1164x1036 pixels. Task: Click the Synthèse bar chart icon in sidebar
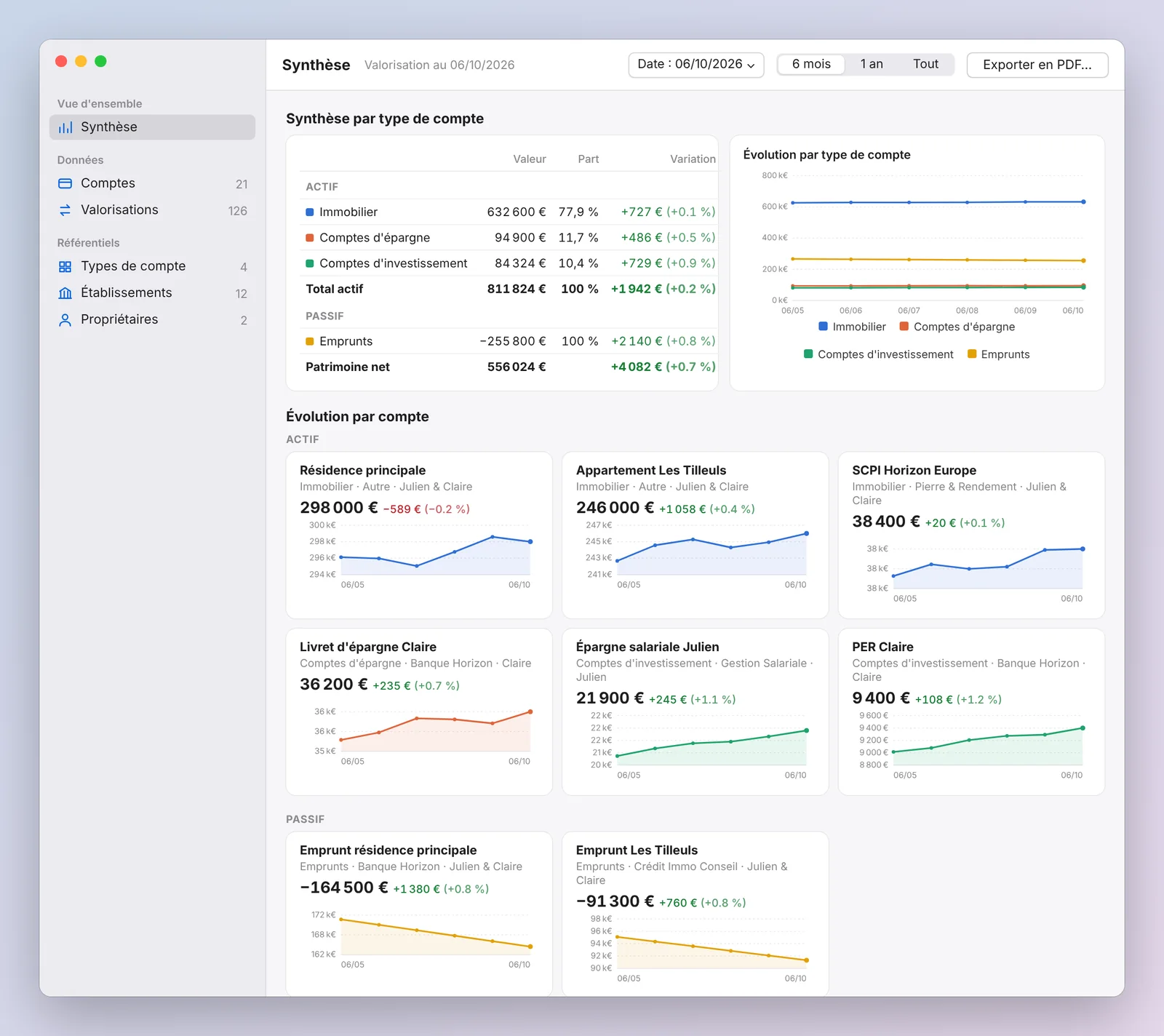(x=65, y=127)
